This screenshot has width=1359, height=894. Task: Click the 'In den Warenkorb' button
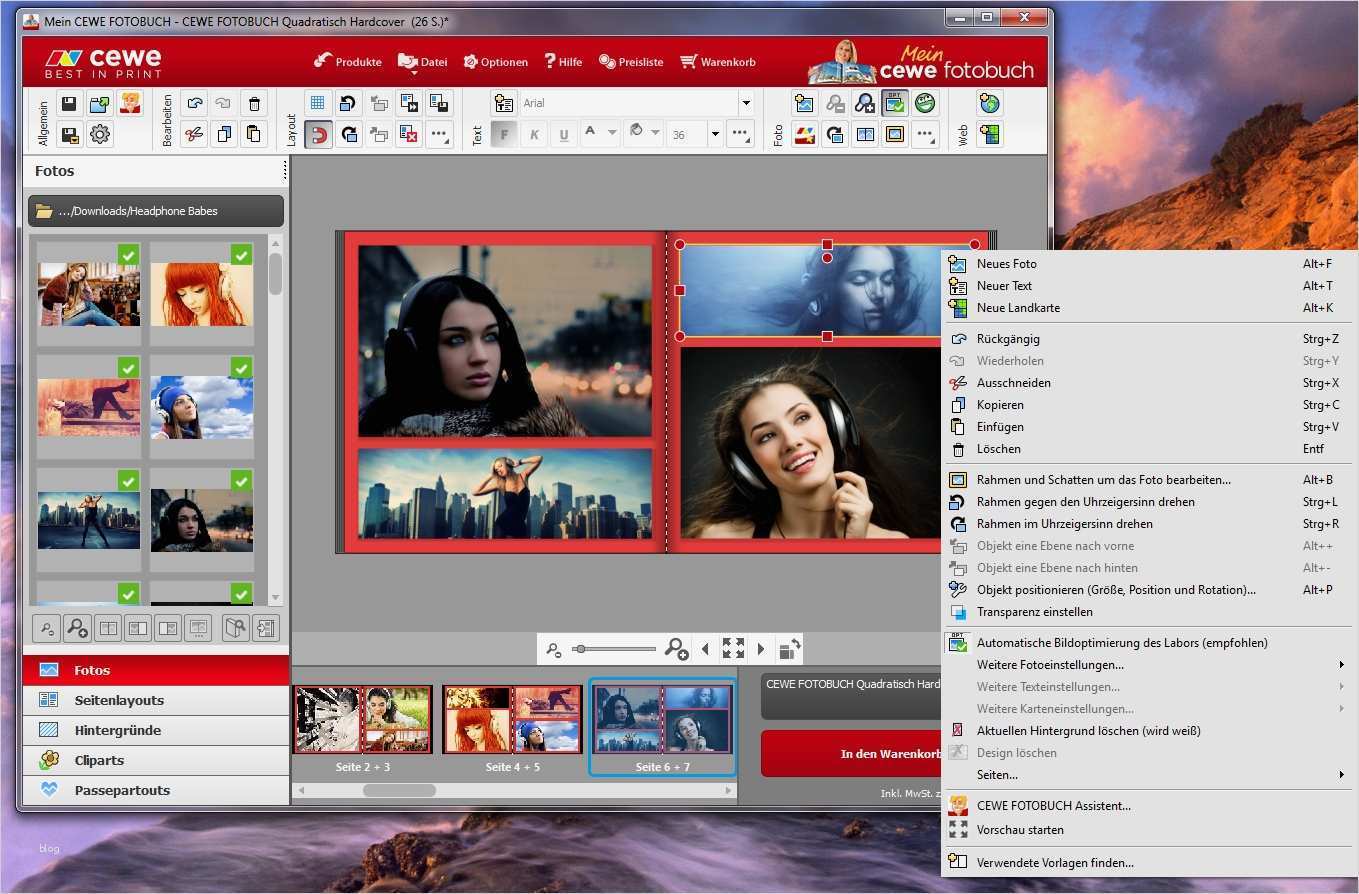(850, 754)
